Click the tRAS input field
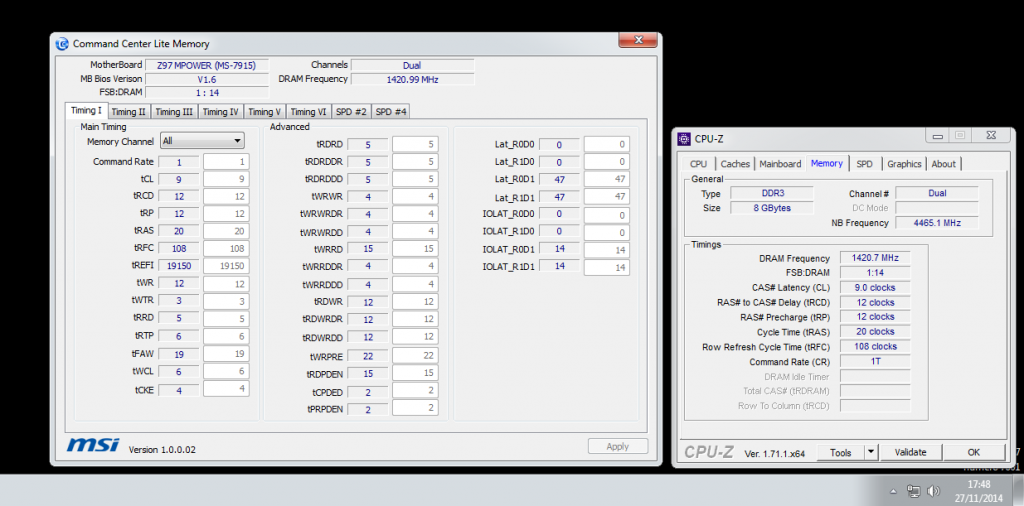1024x506 pixels. [225, 231]
